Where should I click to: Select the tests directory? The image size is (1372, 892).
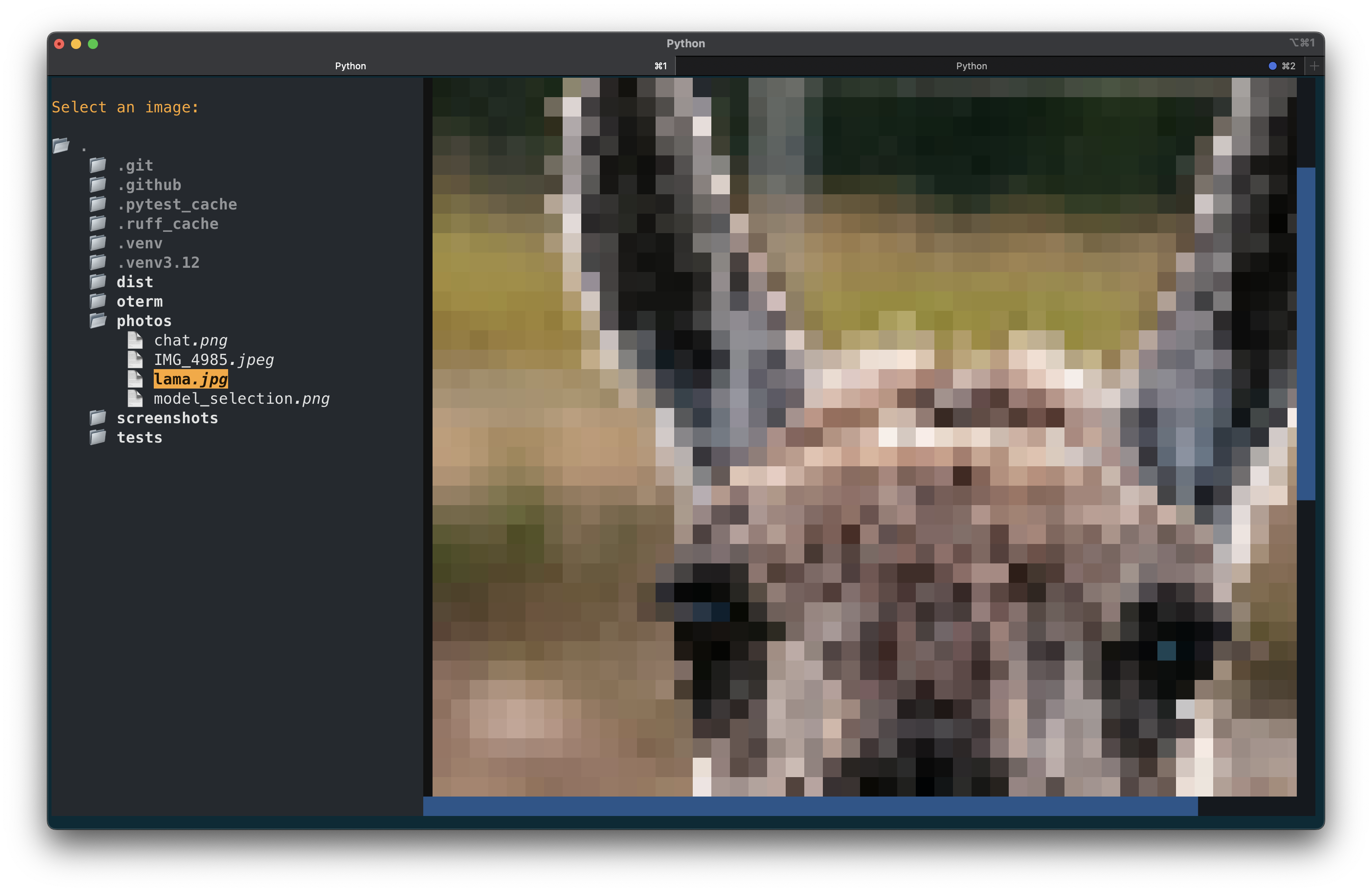[x=139, y=438]
